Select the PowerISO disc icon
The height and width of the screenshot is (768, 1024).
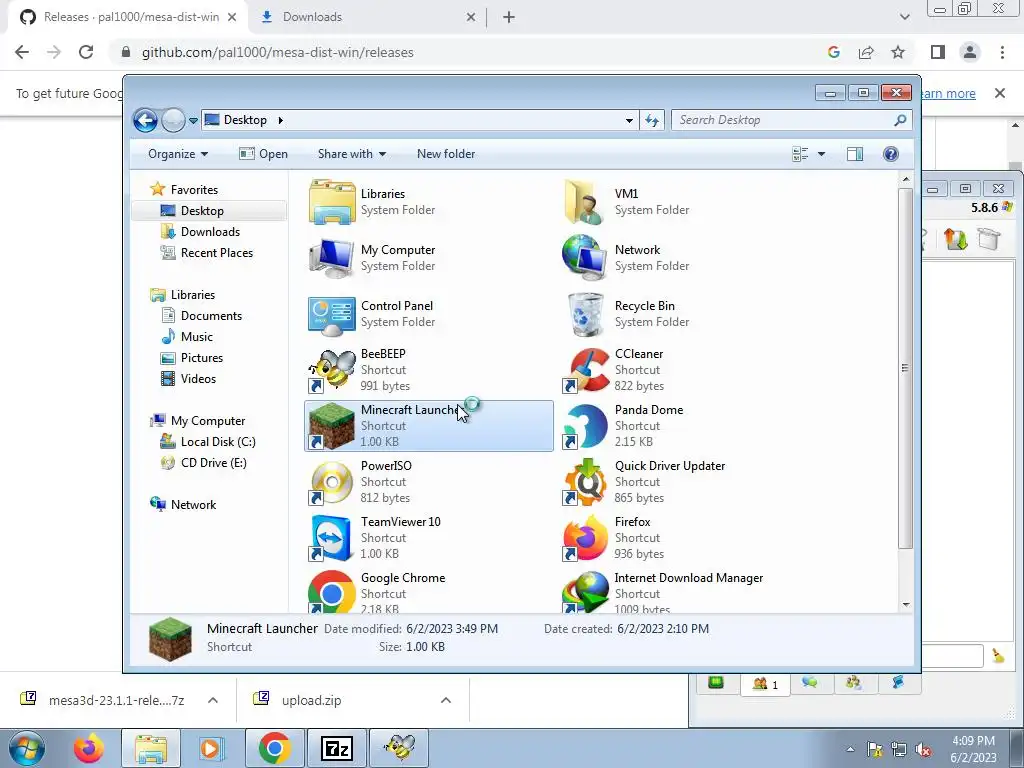(332, 482)
